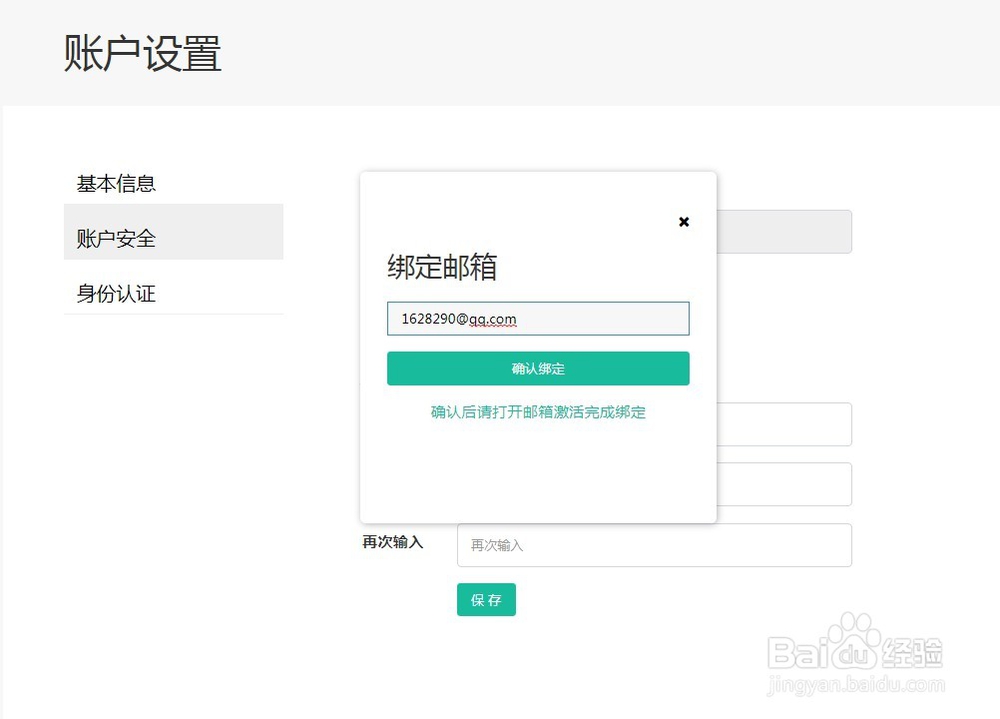Close the 绑定邮箱 dialog with the X
Image resolution: width=1000 pixels, height=719 pixels.
[684, 222]
